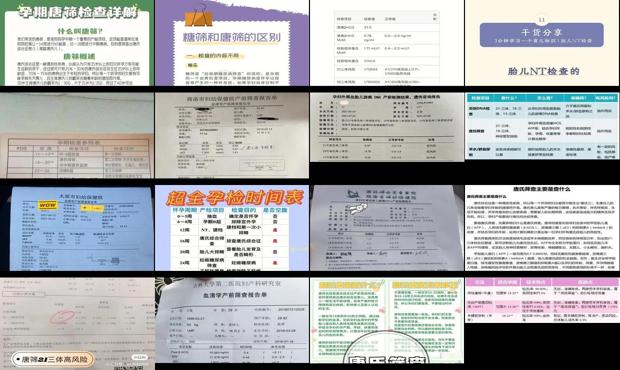Open the 唐氏筛查主要筛查什么 text document thumbnail

click(x=542, y=228)
